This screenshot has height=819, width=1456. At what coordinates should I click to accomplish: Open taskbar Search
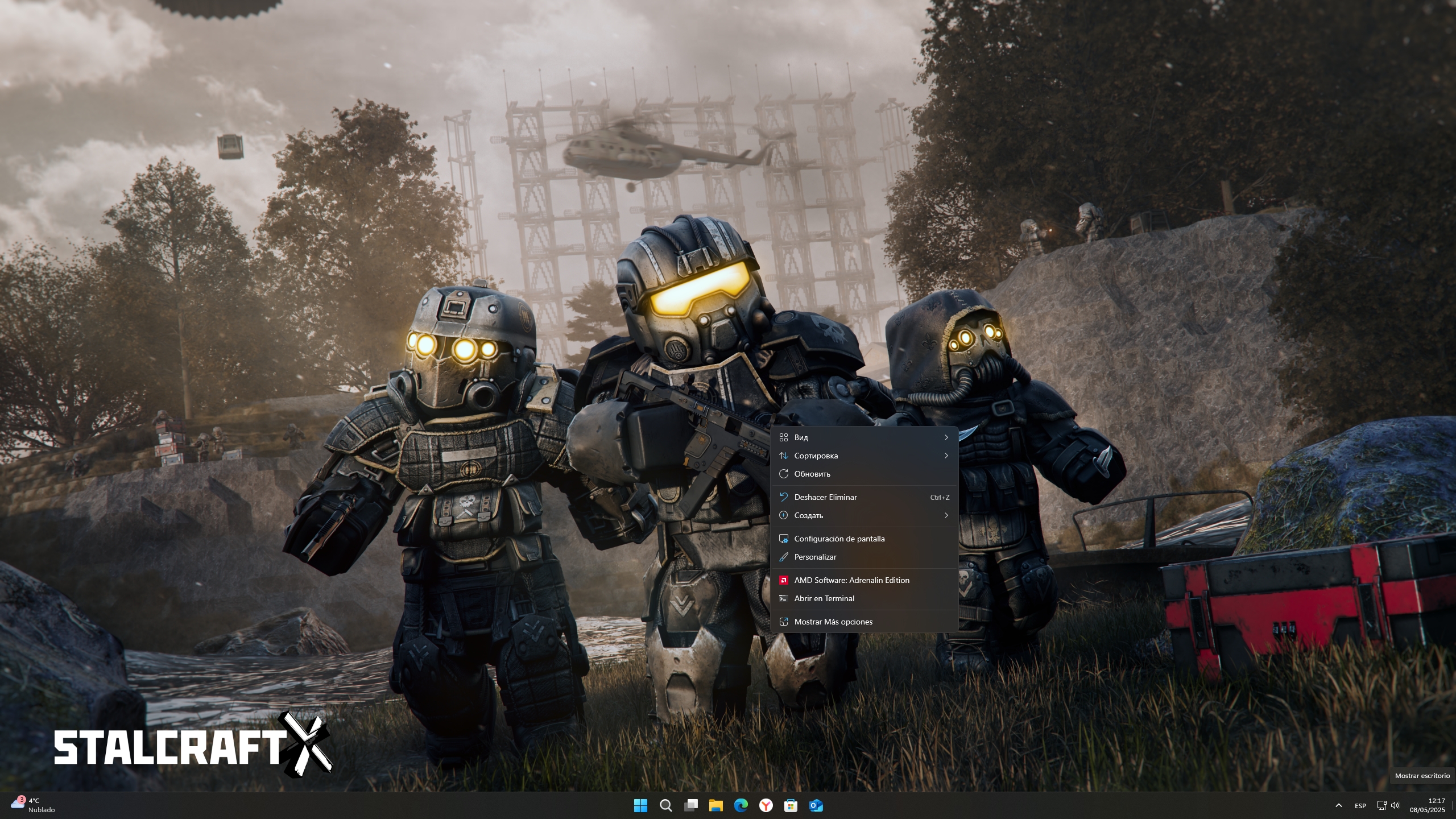(665, 805)
